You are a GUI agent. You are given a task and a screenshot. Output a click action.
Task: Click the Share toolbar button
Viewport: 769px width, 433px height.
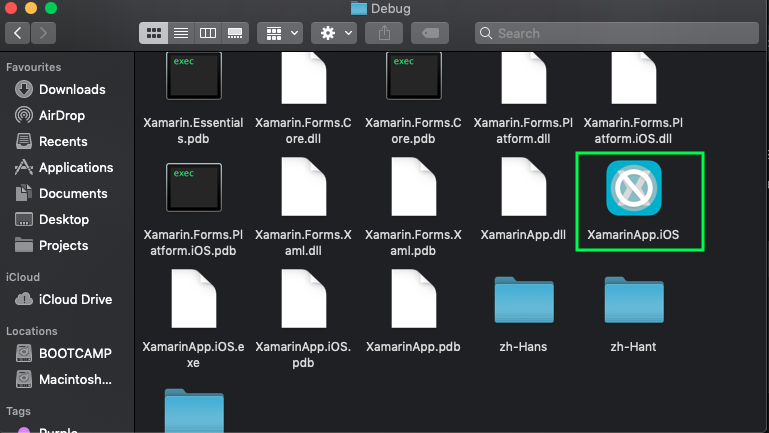pos(384,33)
